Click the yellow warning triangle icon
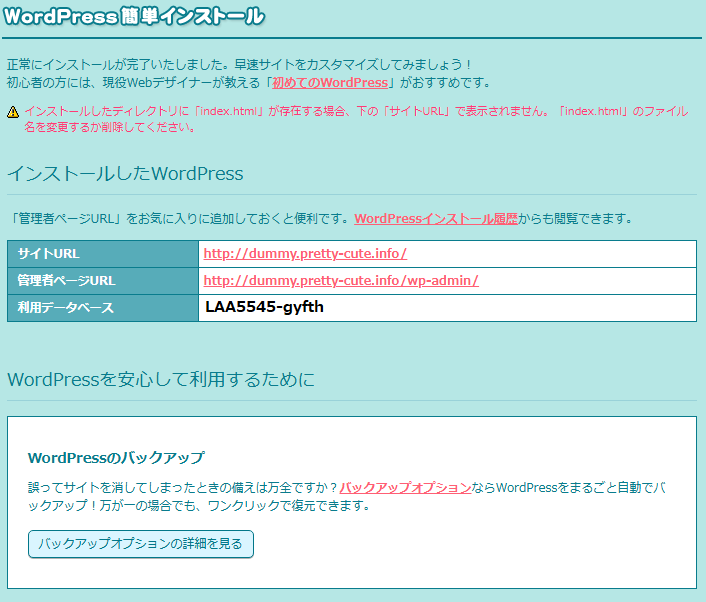The image size is (706, 602). (13, 112)
